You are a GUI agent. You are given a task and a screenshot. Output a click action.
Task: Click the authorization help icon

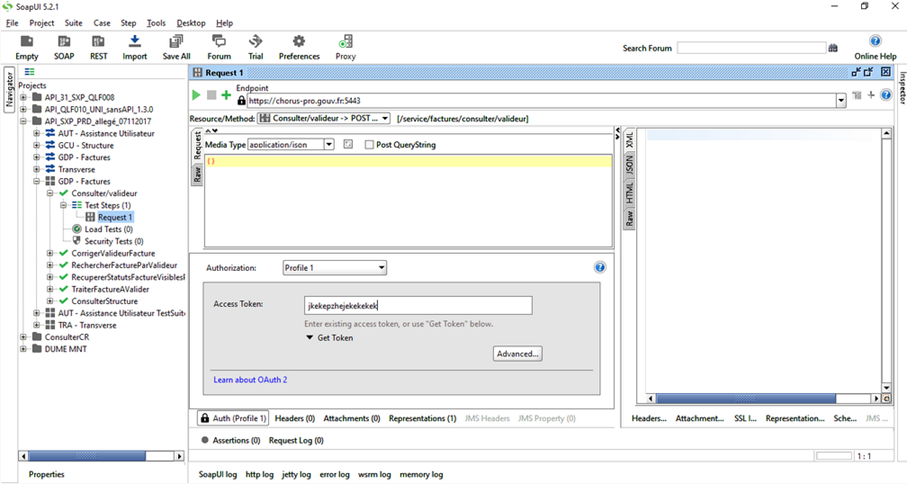click(x=600, y=267)
